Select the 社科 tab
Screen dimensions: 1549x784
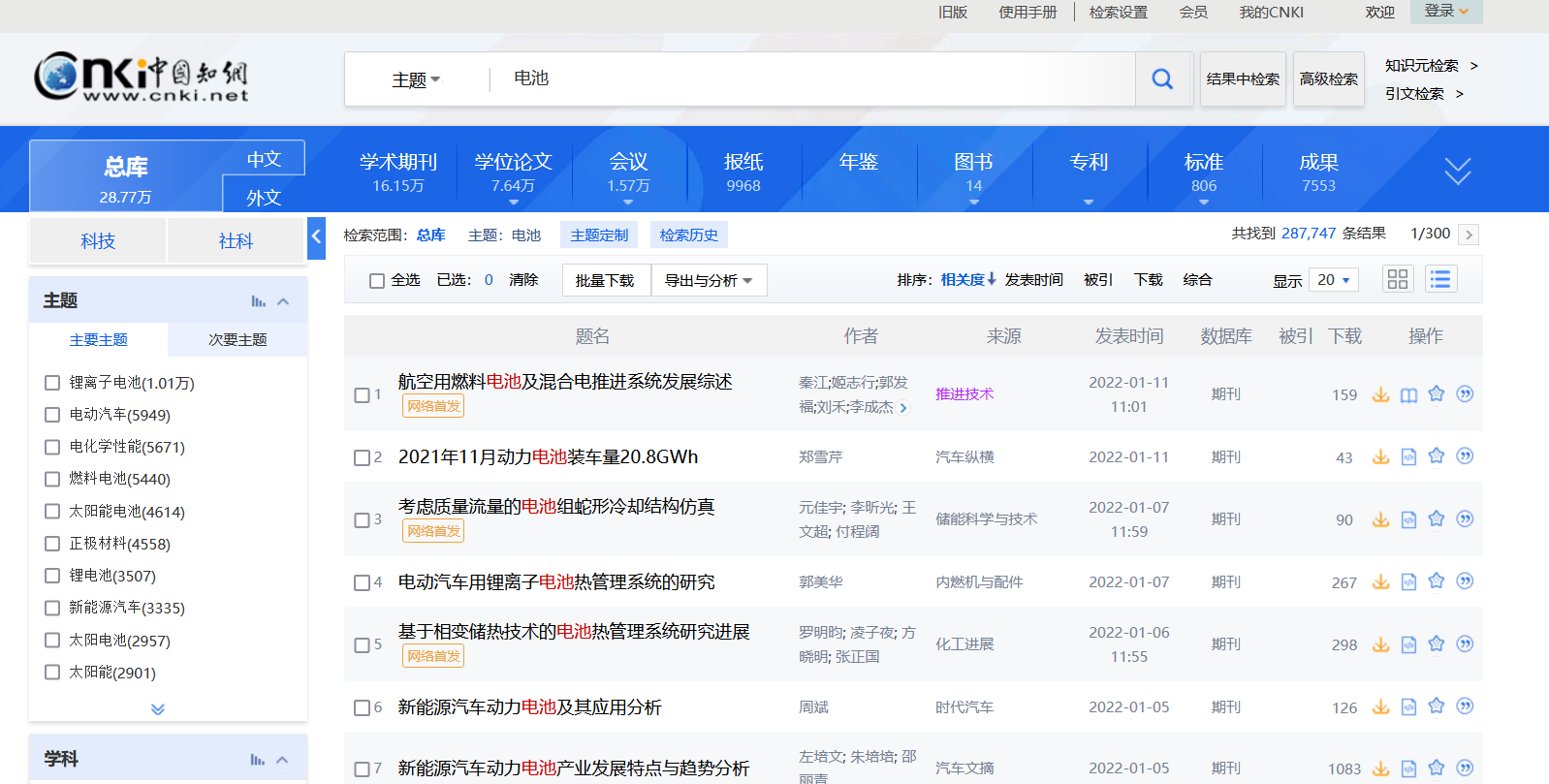(x=236, y=240)
